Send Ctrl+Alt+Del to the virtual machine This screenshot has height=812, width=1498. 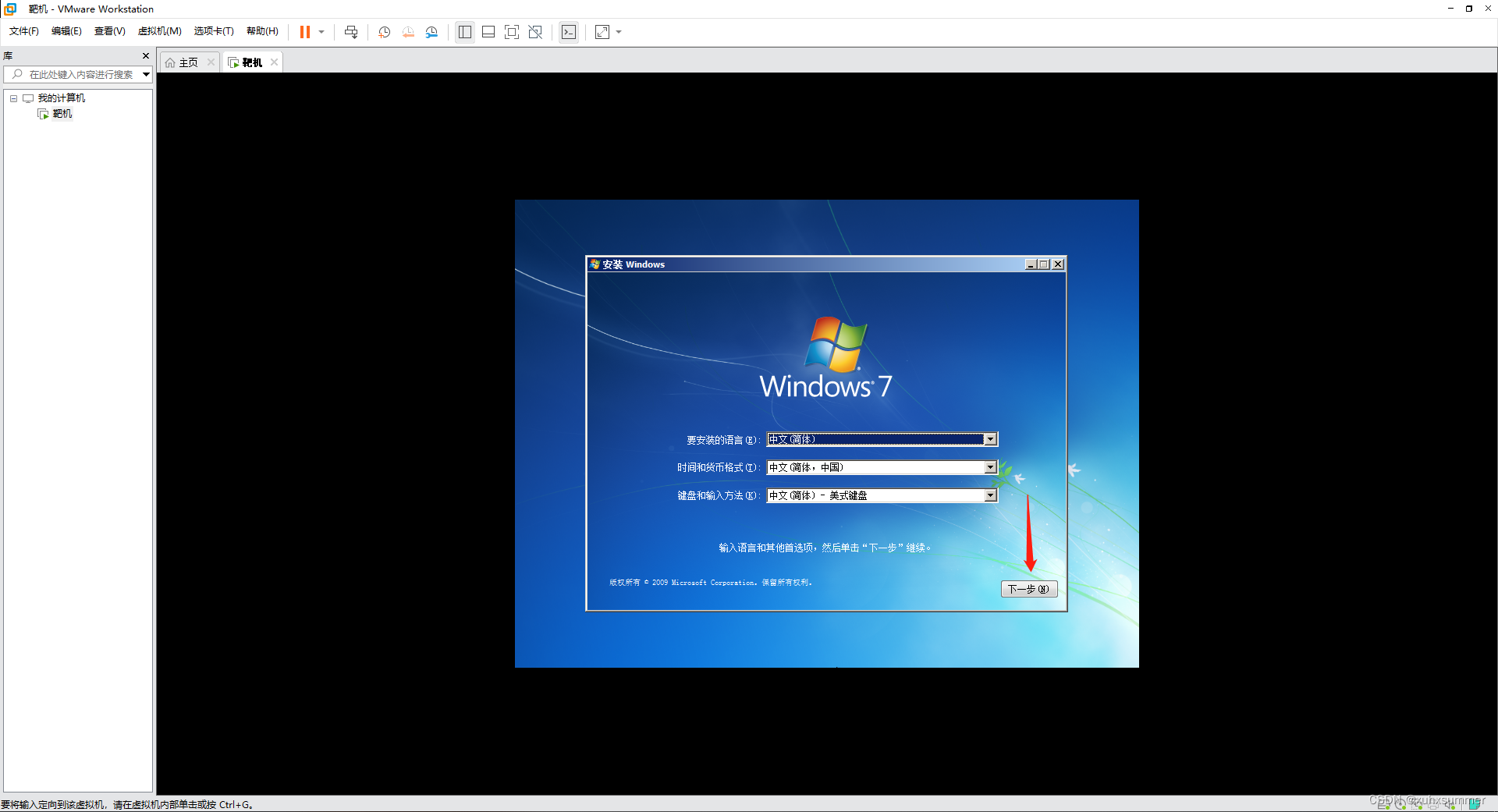[351, 32]
